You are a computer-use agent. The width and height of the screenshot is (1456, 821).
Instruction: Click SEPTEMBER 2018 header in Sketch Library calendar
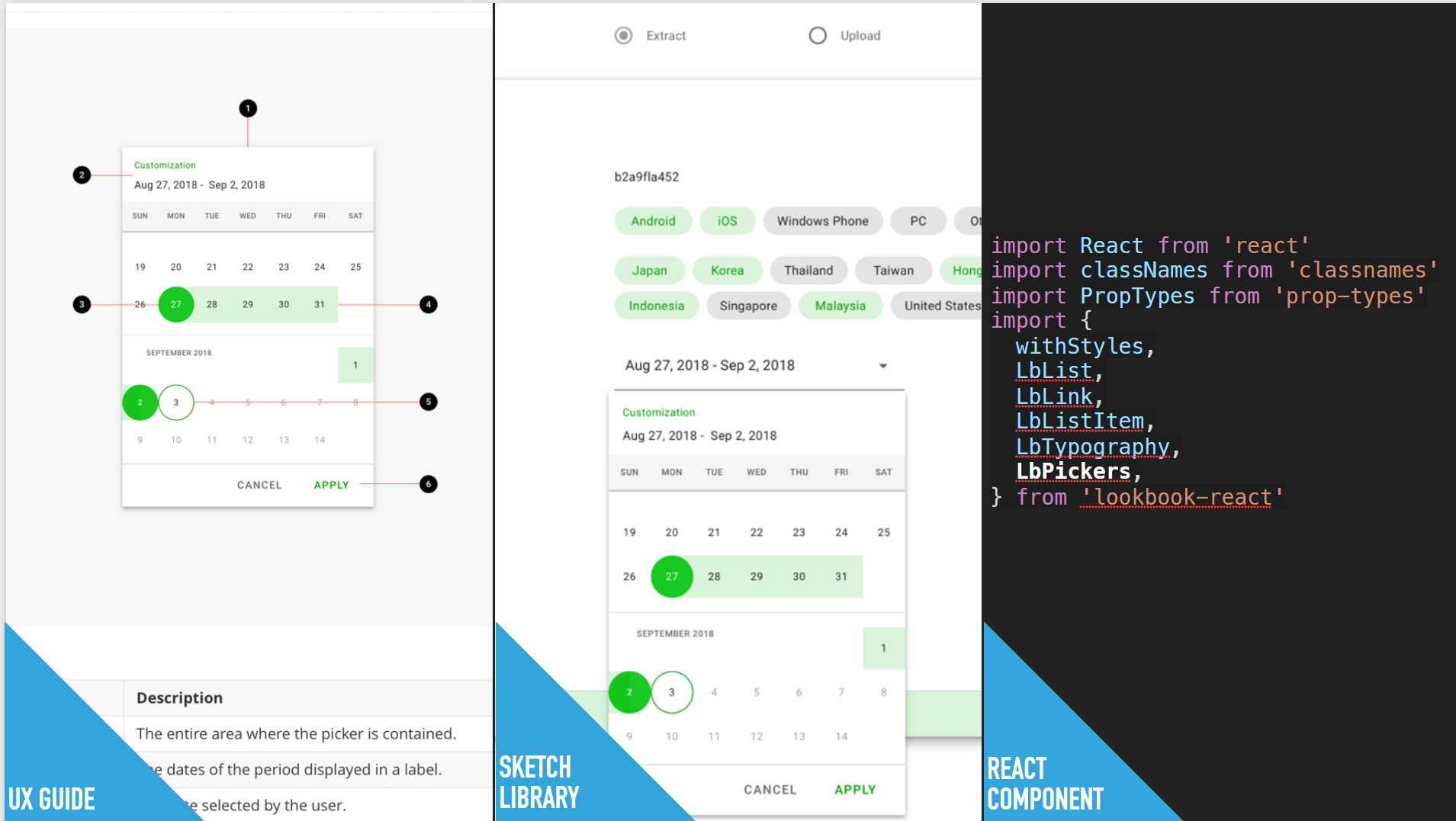(x=675, y=633)
